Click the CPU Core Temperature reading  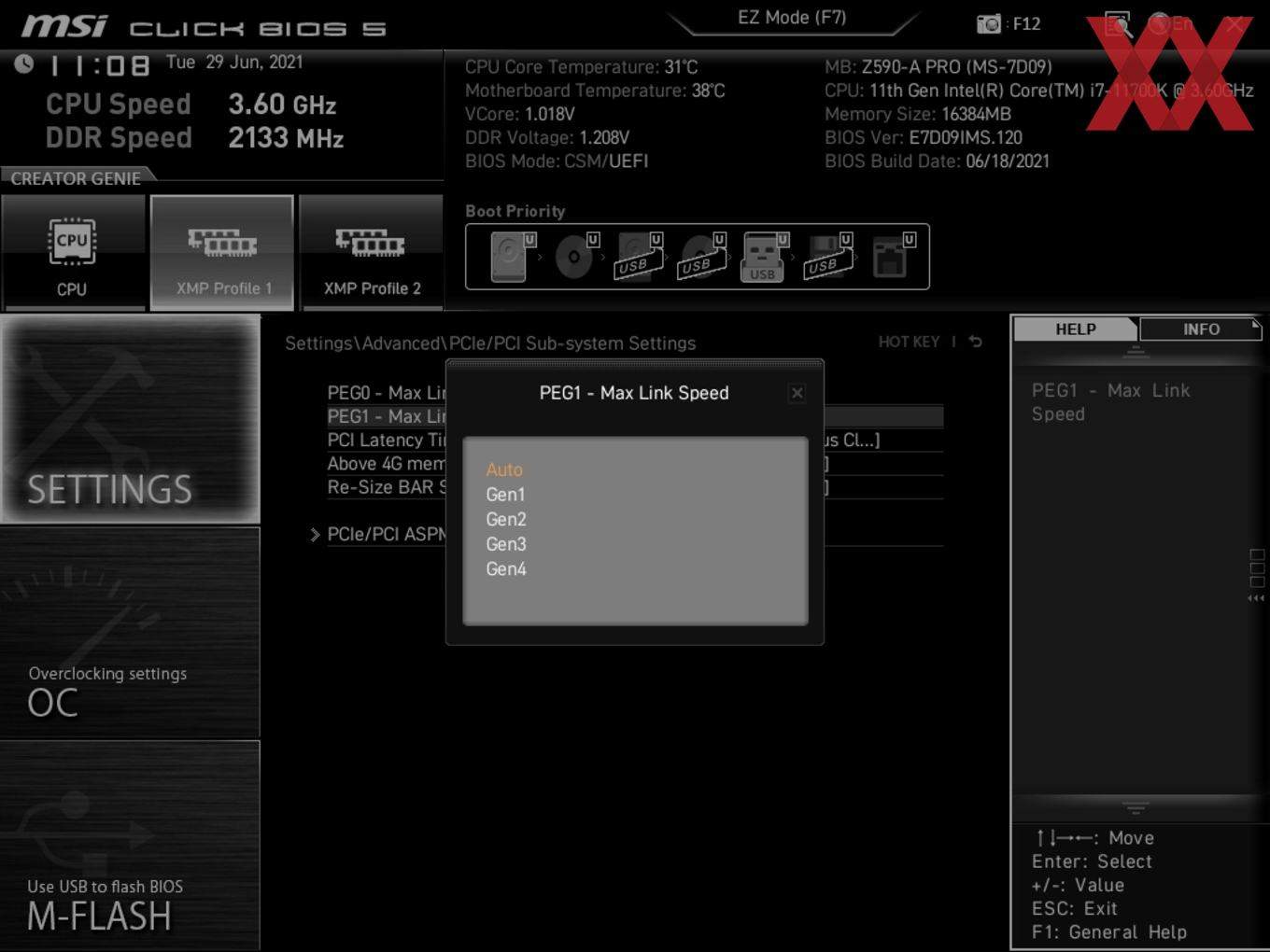click(x=582, y=67)
